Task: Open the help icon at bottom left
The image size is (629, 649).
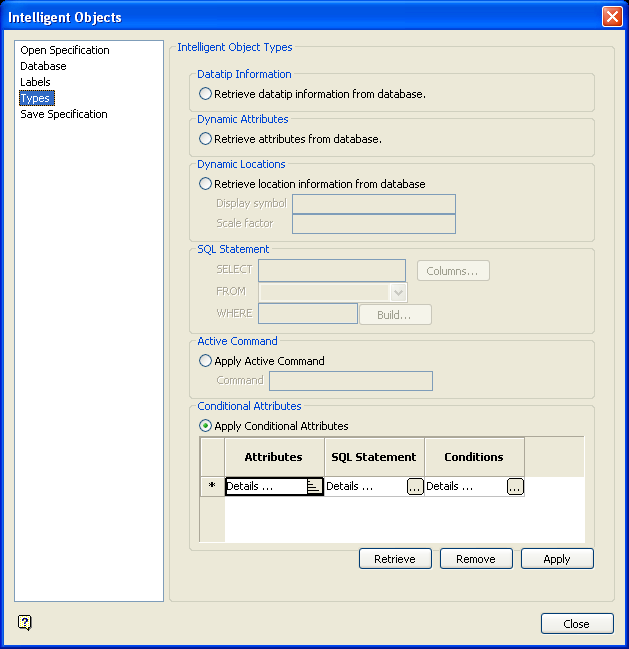Action: tap(25, 622)
